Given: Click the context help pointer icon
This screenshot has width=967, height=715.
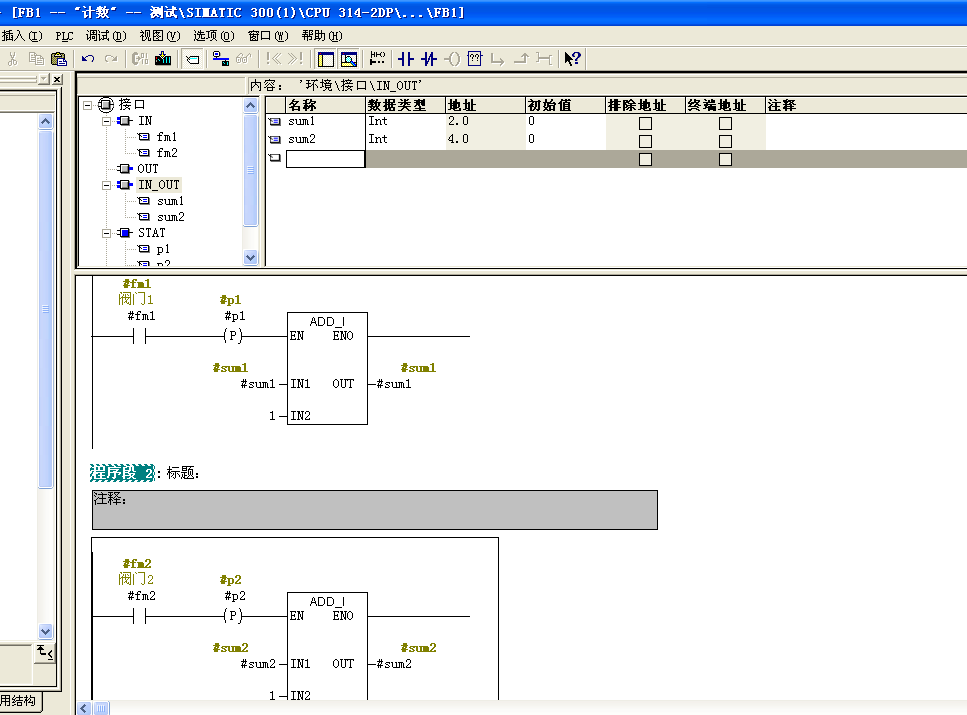Looking at the screenshot, I should [572, 59].
